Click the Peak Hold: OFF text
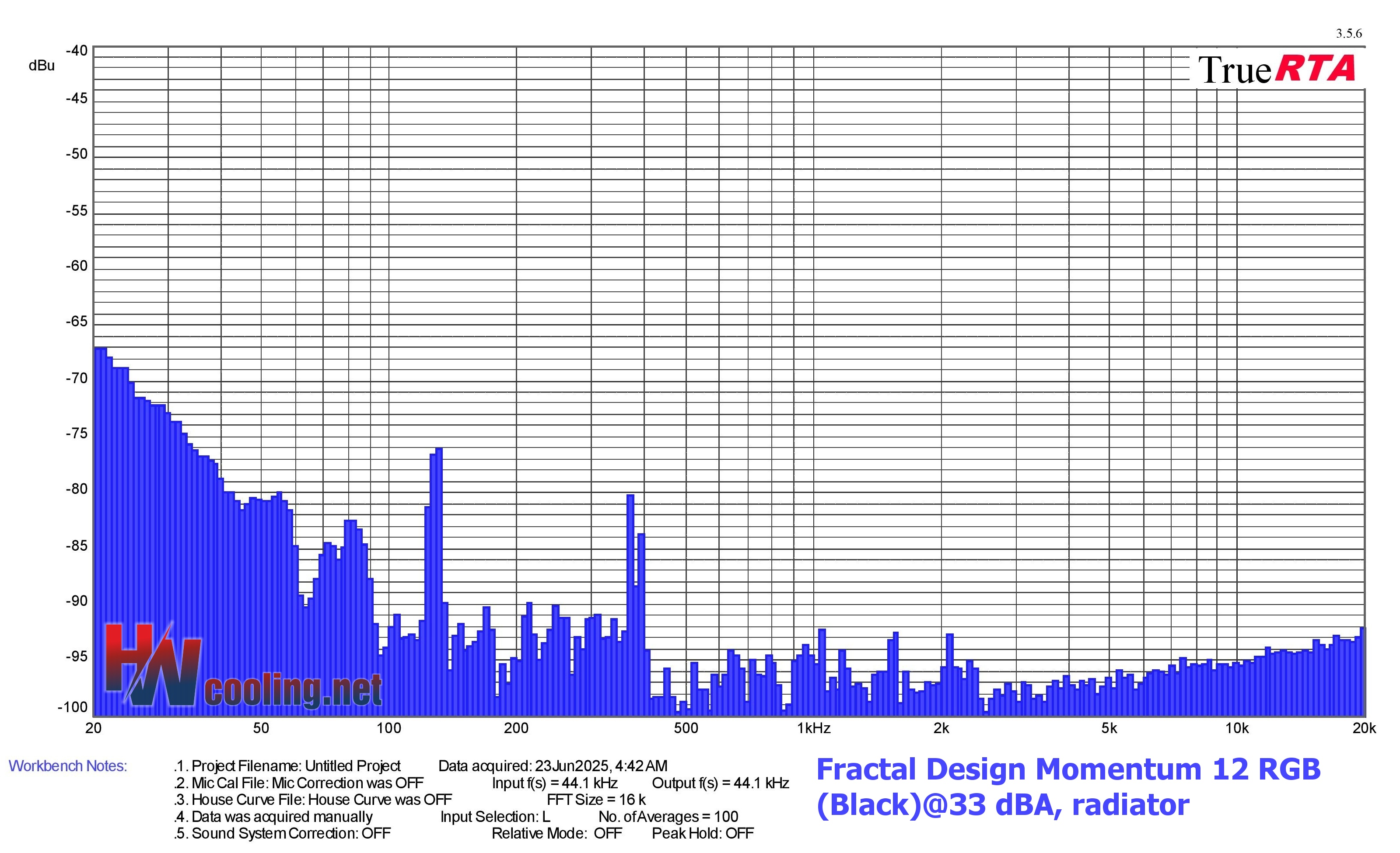Screen dimensions: 1400x853 click(x=703, y=833)
